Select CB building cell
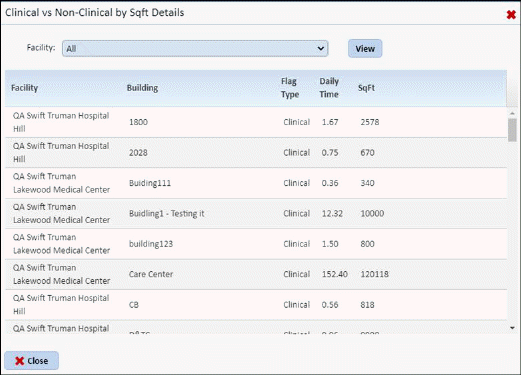Image resolution: width=521 pixels, height=375 pixels. coord(134,305)
